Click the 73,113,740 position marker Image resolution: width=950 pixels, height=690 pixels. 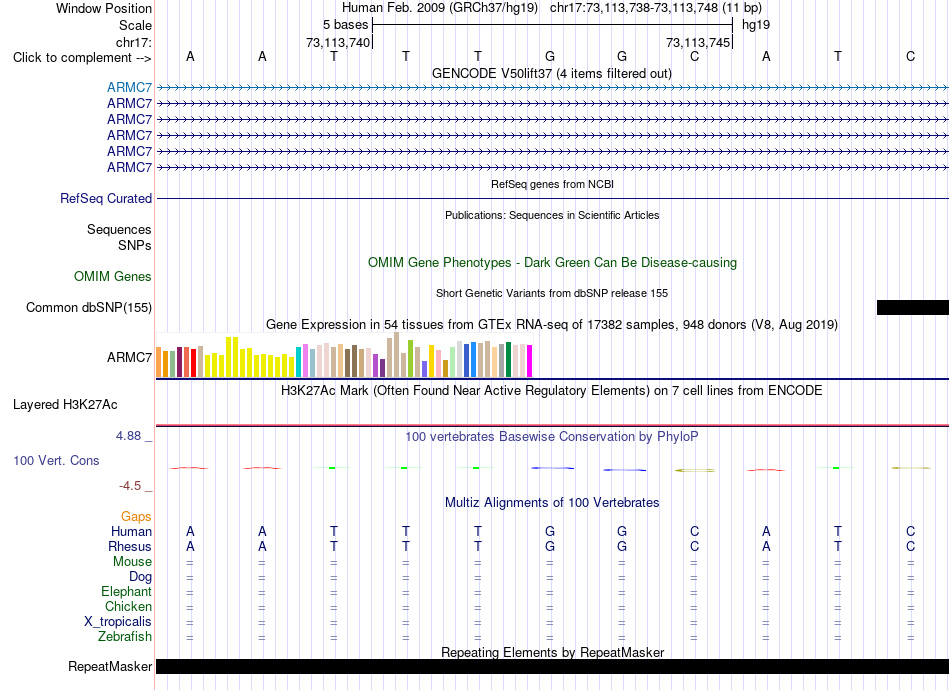(x=338, y=42)
